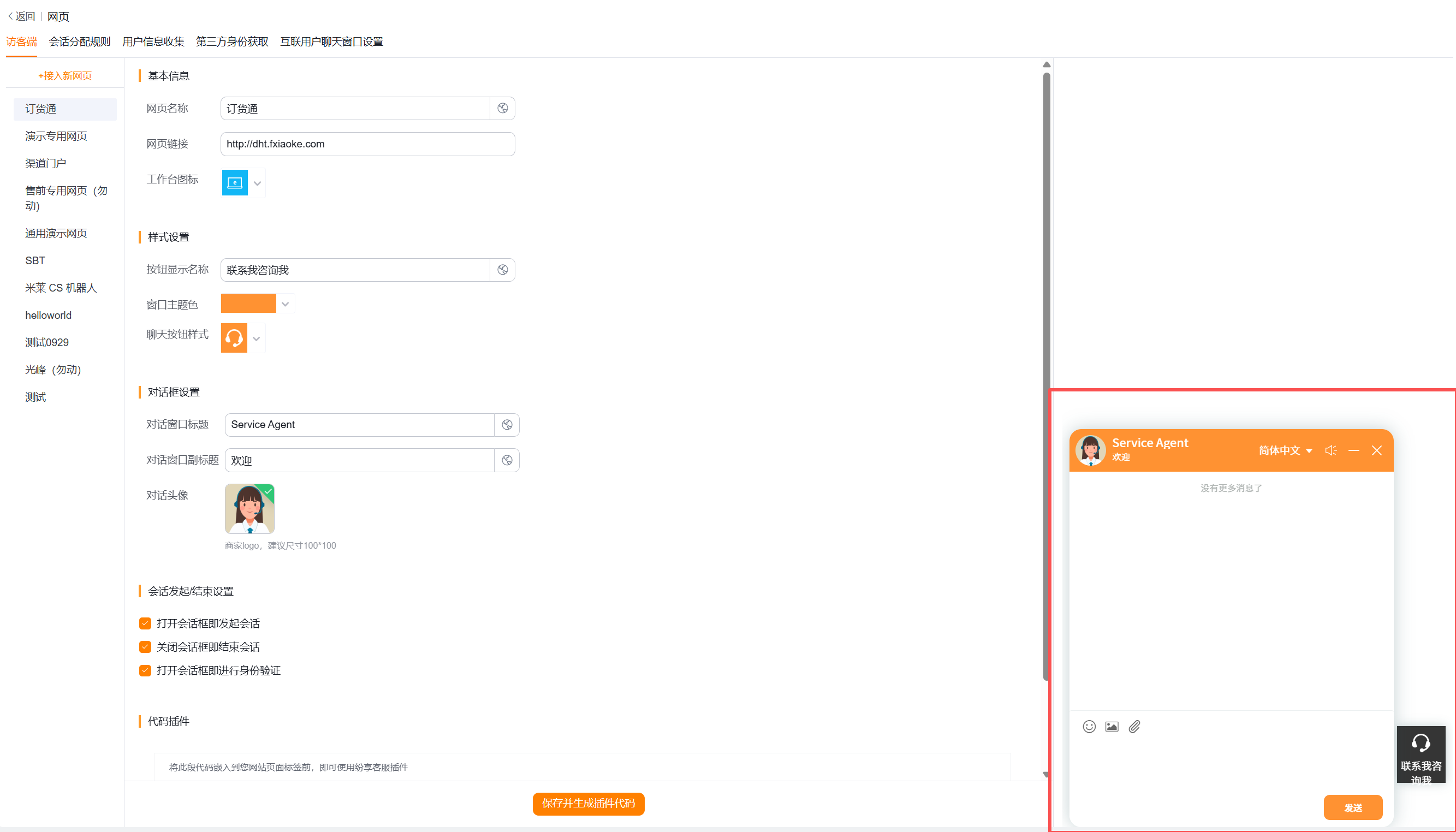Click globe icon beside 对话窗口标题 field
This screenshot has height=832, width=1456.
(507, 425)
